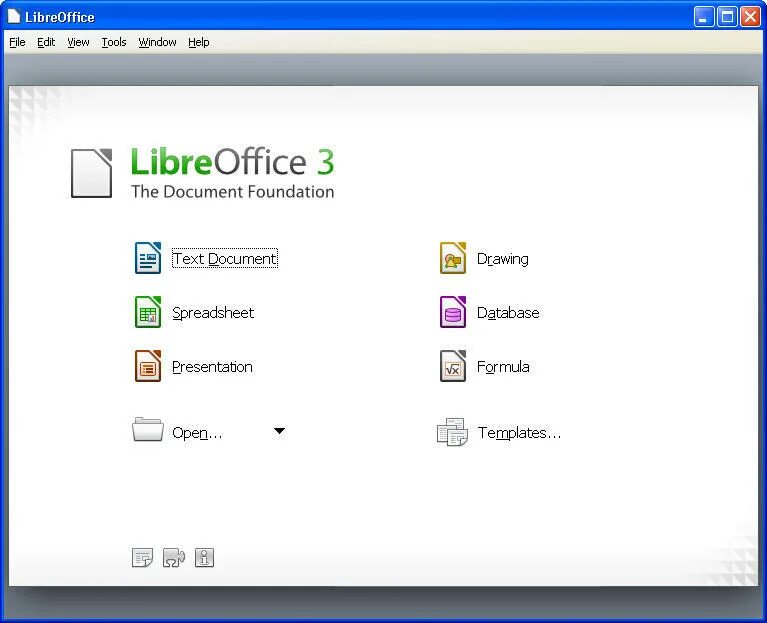
Task: Click the Presentation Impress icon
Action: point(148,366)
